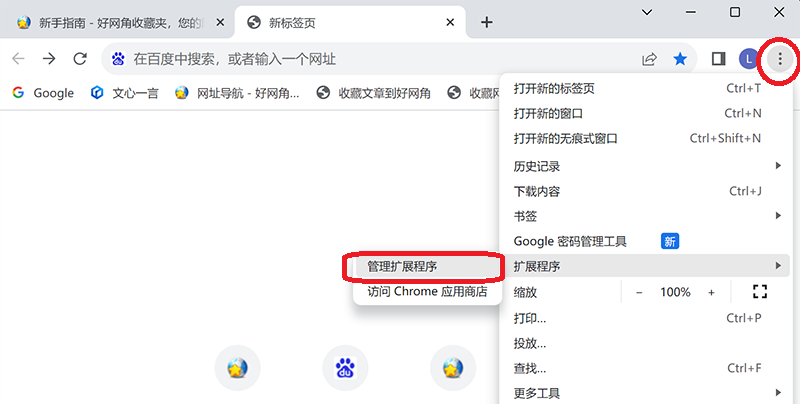The image size is (800, 404).
Task: Expand the 历史记录 submenu
Action: 647,166
